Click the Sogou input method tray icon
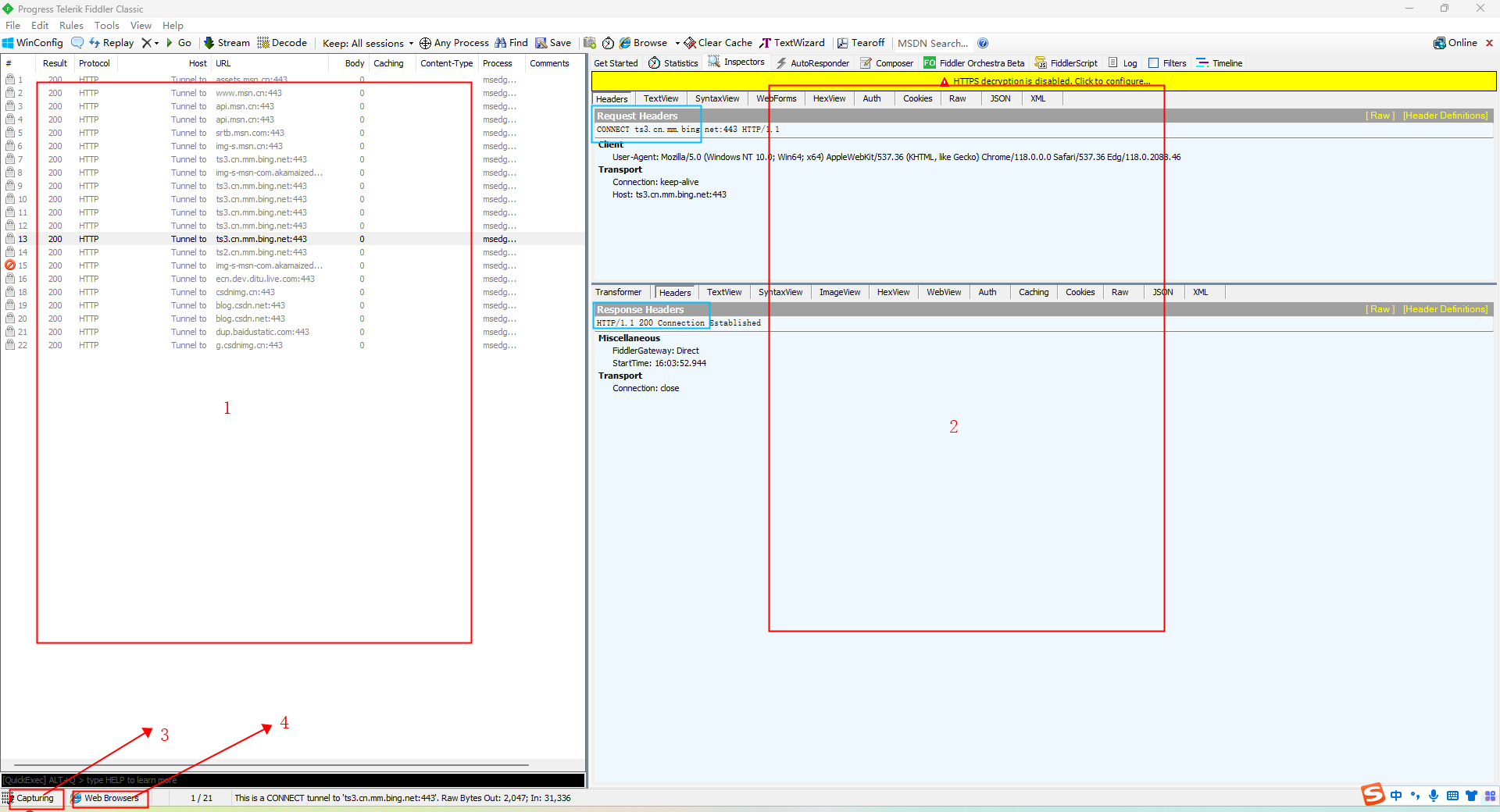The image size is (1500, 812). point(1373,794)
